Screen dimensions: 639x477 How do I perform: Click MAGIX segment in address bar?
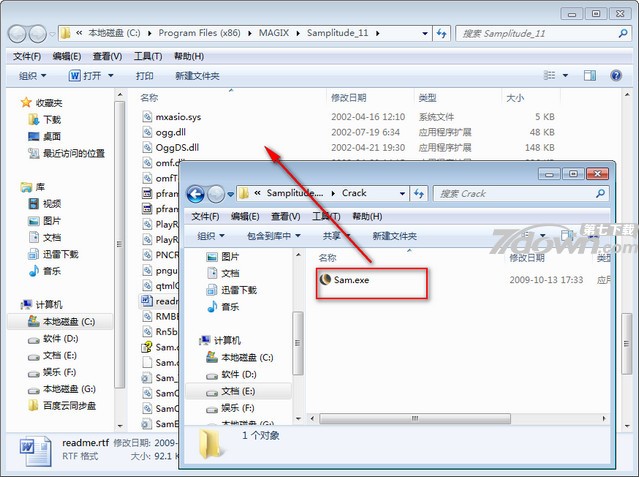pos(274,33)
